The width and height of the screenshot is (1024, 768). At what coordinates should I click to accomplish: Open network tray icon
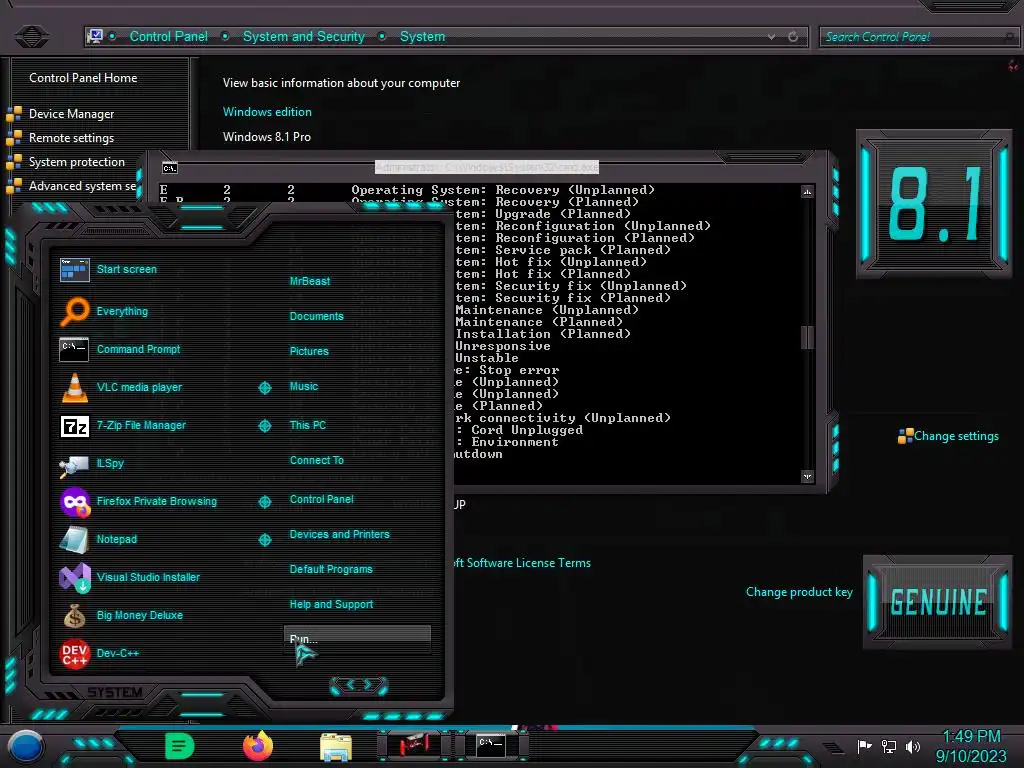click(889, 746)
